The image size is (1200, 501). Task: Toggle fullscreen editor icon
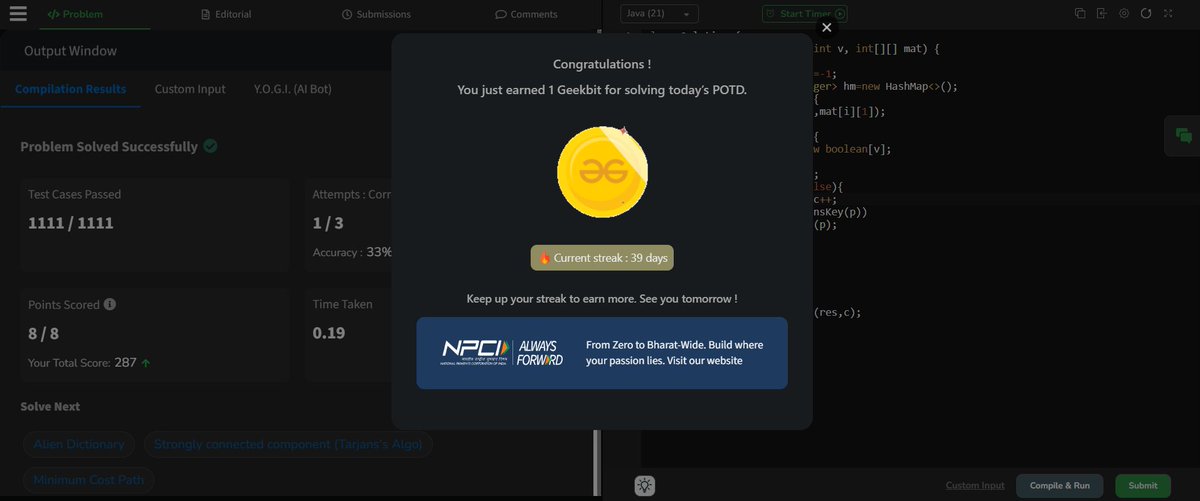coord(1169,14)
